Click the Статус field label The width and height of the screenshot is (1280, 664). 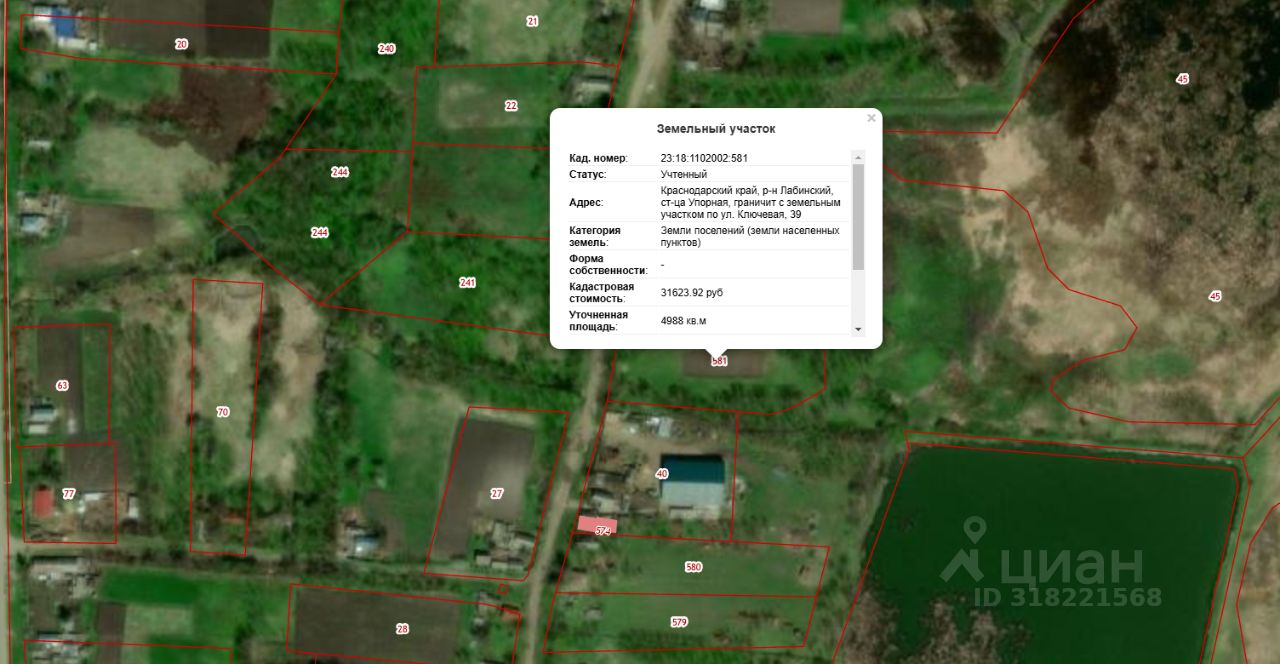click(x=588, y=174)
